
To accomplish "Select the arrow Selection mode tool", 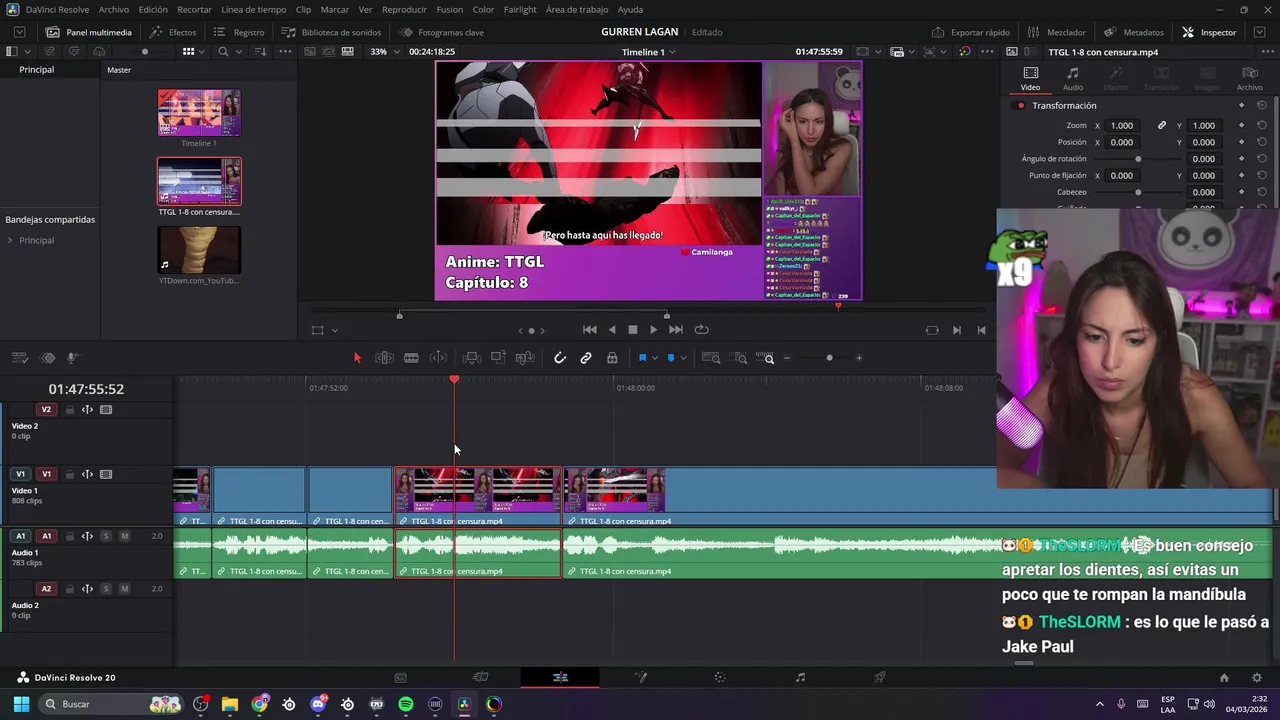I will click(357, 358).
